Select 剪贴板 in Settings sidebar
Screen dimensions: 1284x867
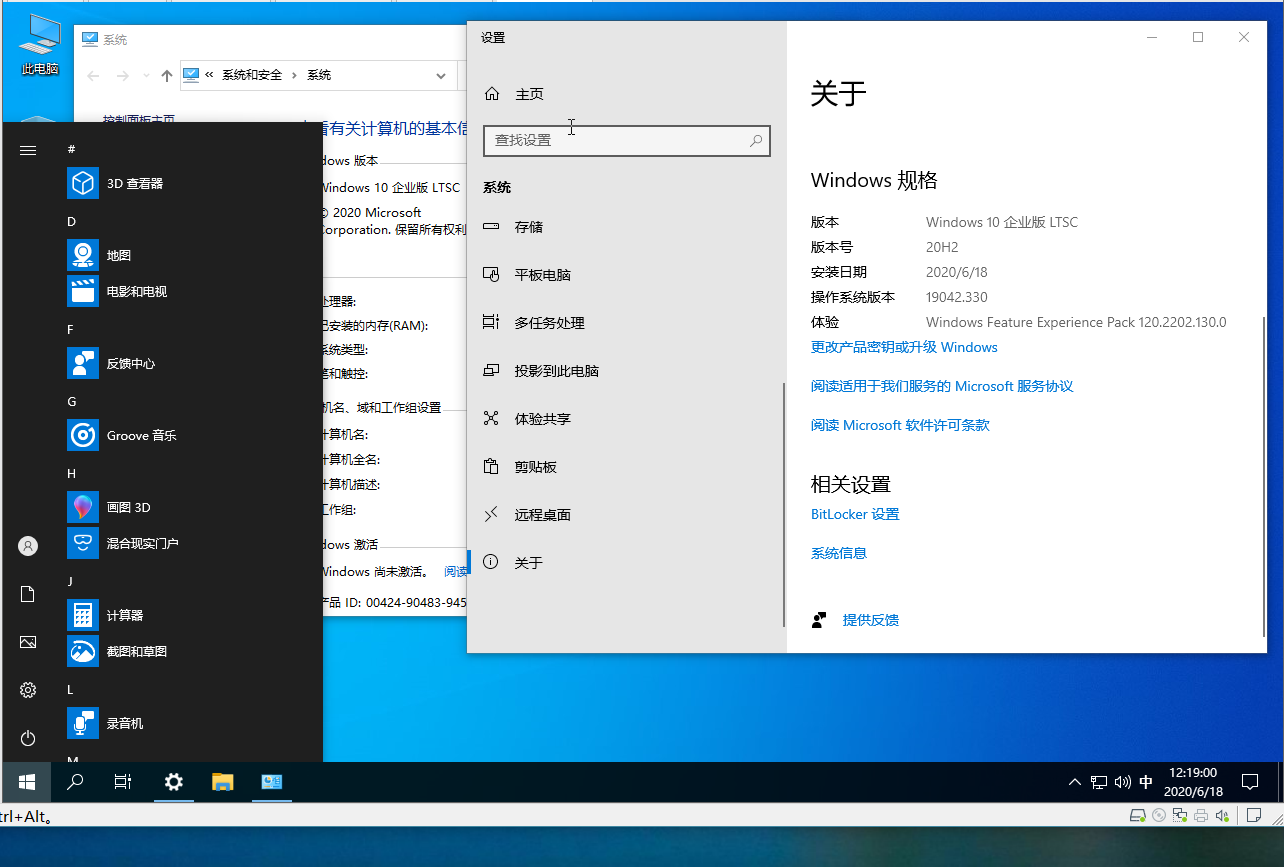point(627,467)
